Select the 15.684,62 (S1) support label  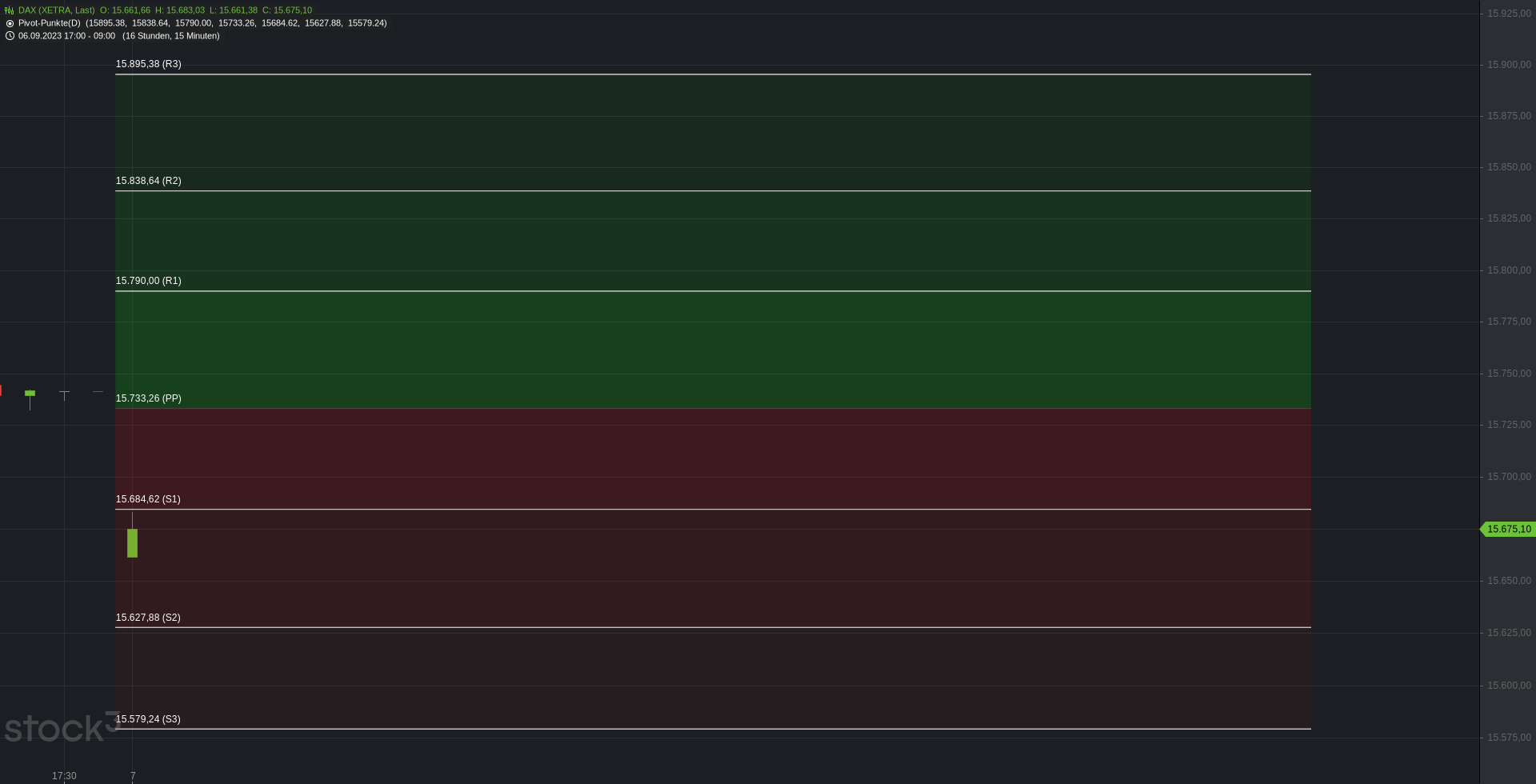coord(148,499)
